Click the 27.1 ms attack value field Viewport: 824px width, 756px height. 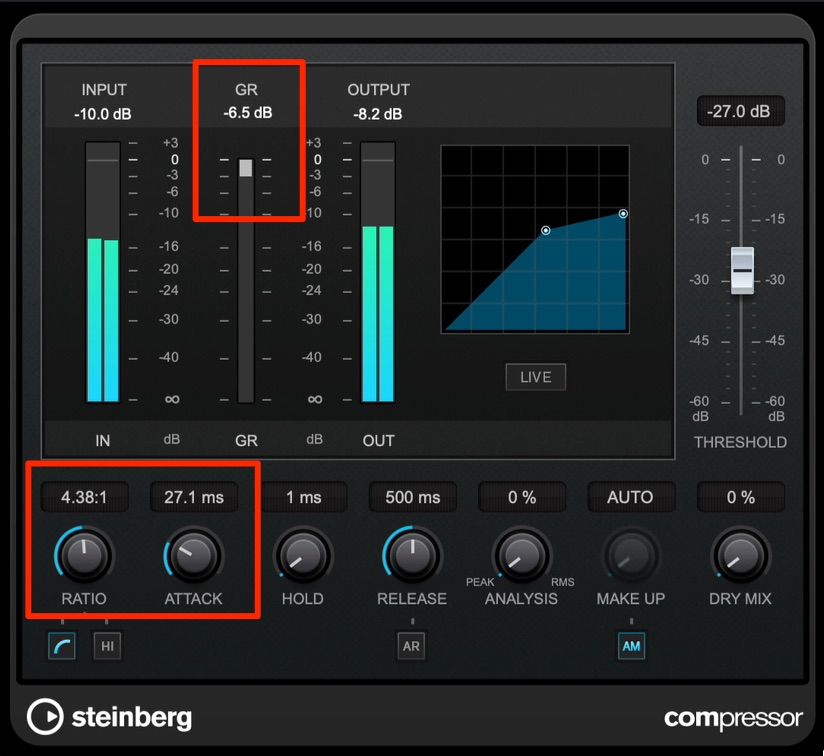194,497
